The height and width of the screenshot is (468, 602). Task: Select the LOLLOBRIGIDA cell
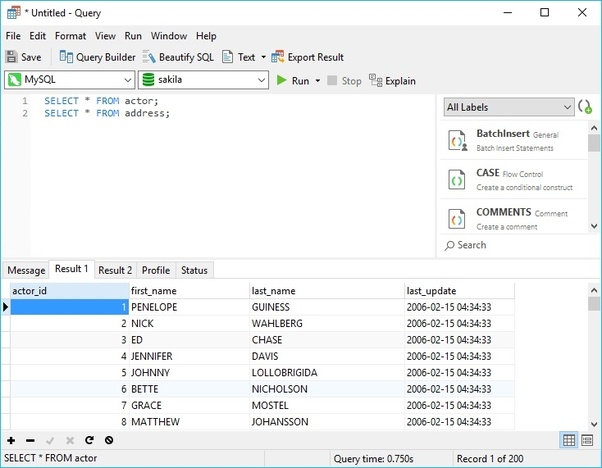pyautogui.click(x=327, y=373)
